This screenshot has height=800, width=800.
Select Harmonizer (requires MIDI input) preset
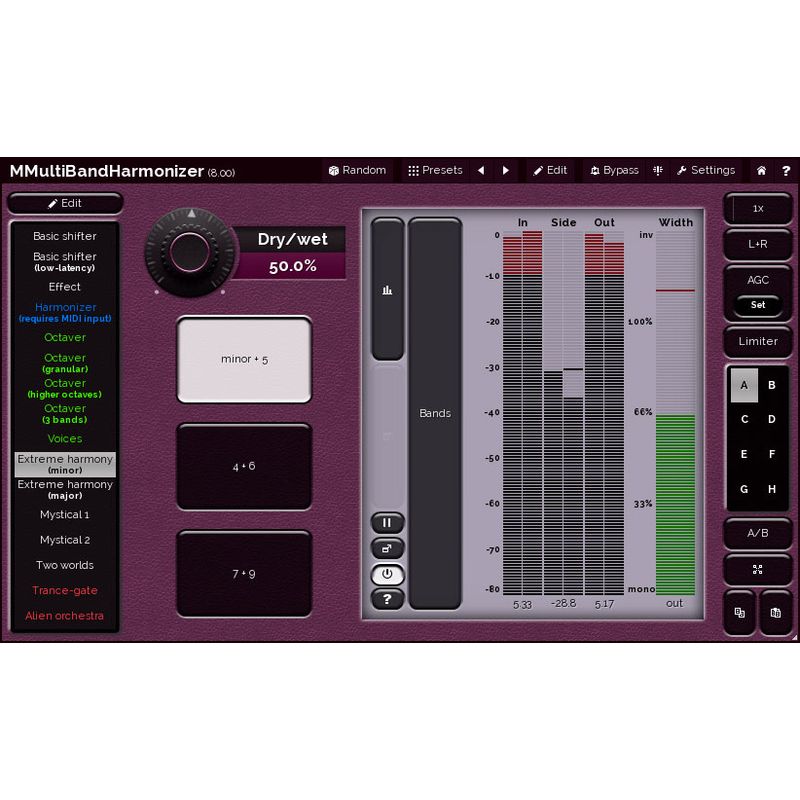pyautogui.click(x=65, y=312)
